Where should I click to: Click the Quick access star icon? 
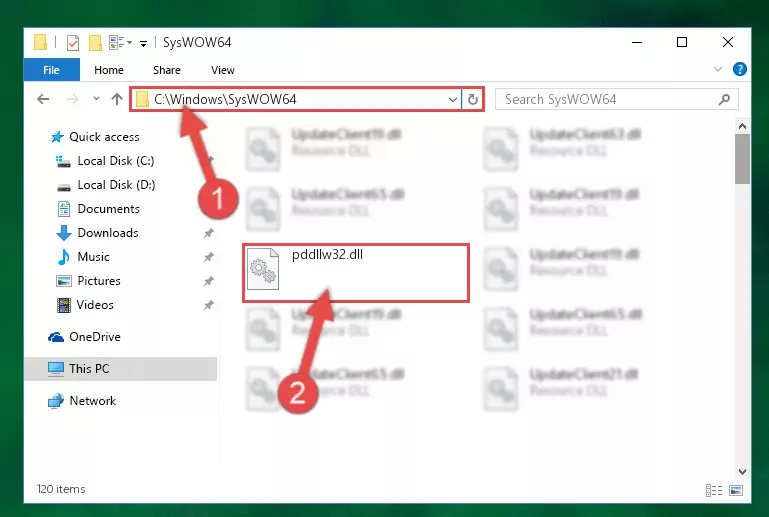coord(57,137)
